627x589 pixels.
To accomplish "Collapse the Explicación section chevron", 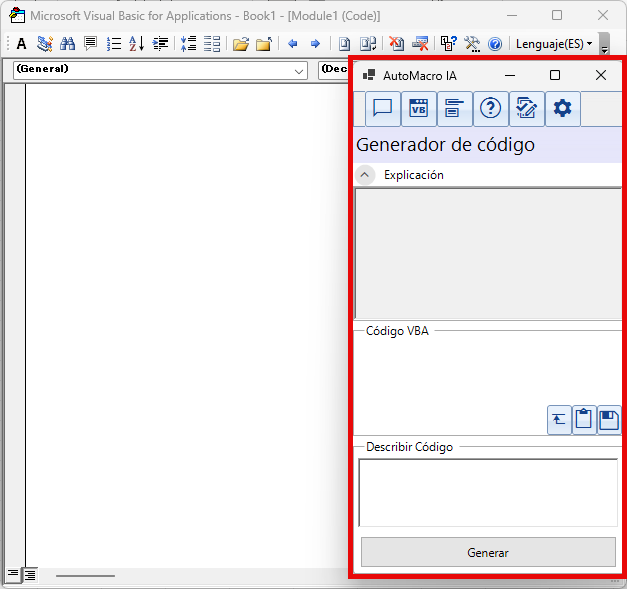I will [365, 175].
